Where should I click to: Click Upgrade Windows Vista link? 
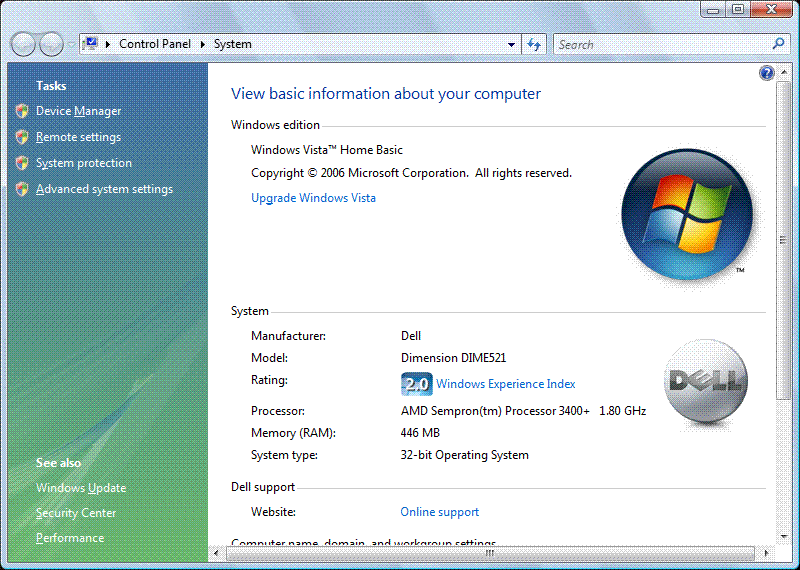click(x=313, y=198)
